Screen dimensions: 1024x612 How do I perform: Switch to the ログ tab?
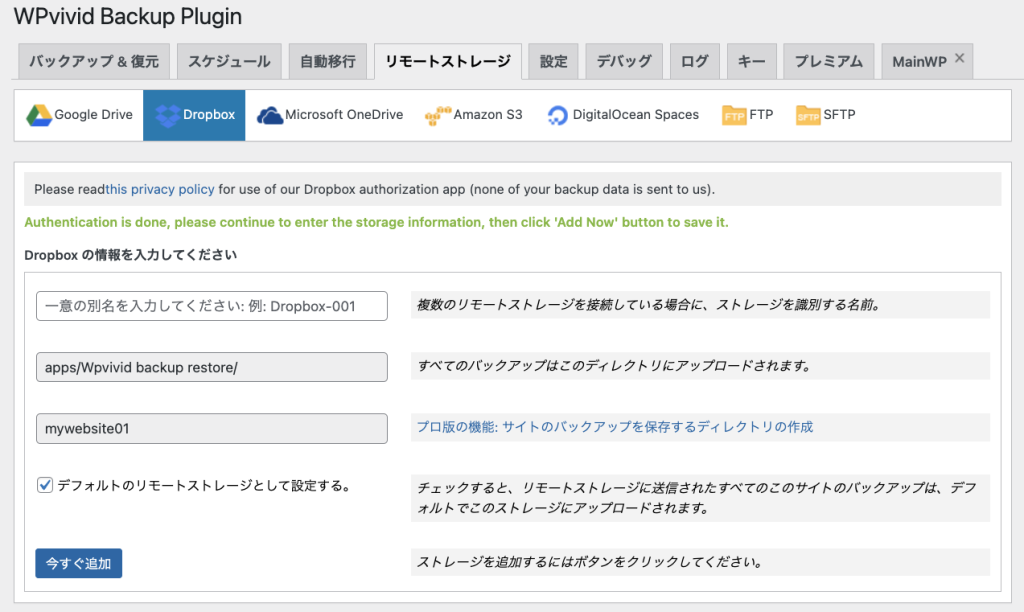point(694,62)
